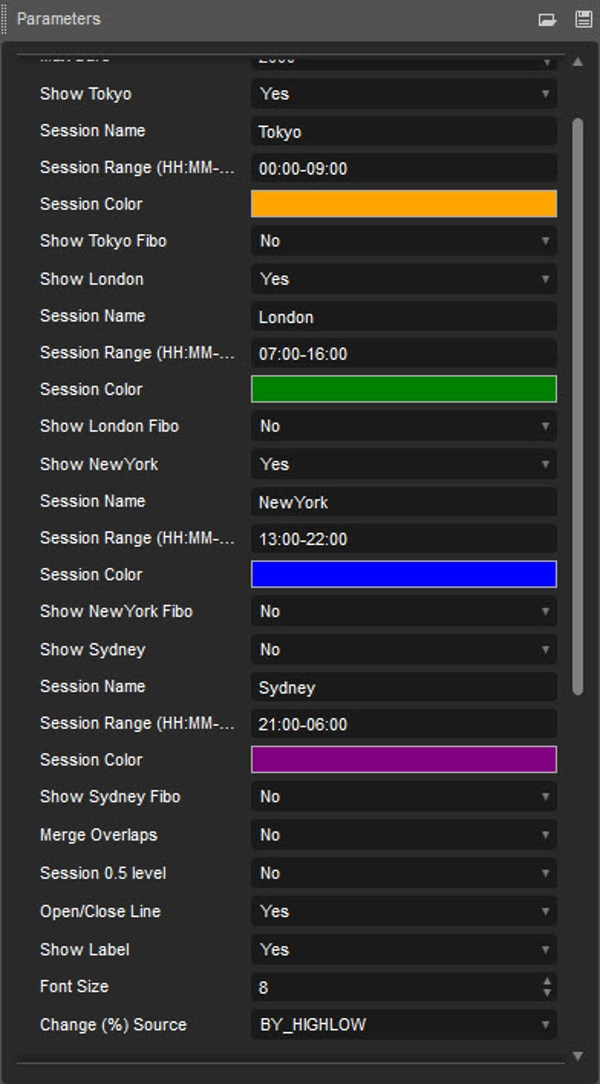Open the Show Sydney dropdown
Screen dimensions: 600x1084
[x=404, y=649]
